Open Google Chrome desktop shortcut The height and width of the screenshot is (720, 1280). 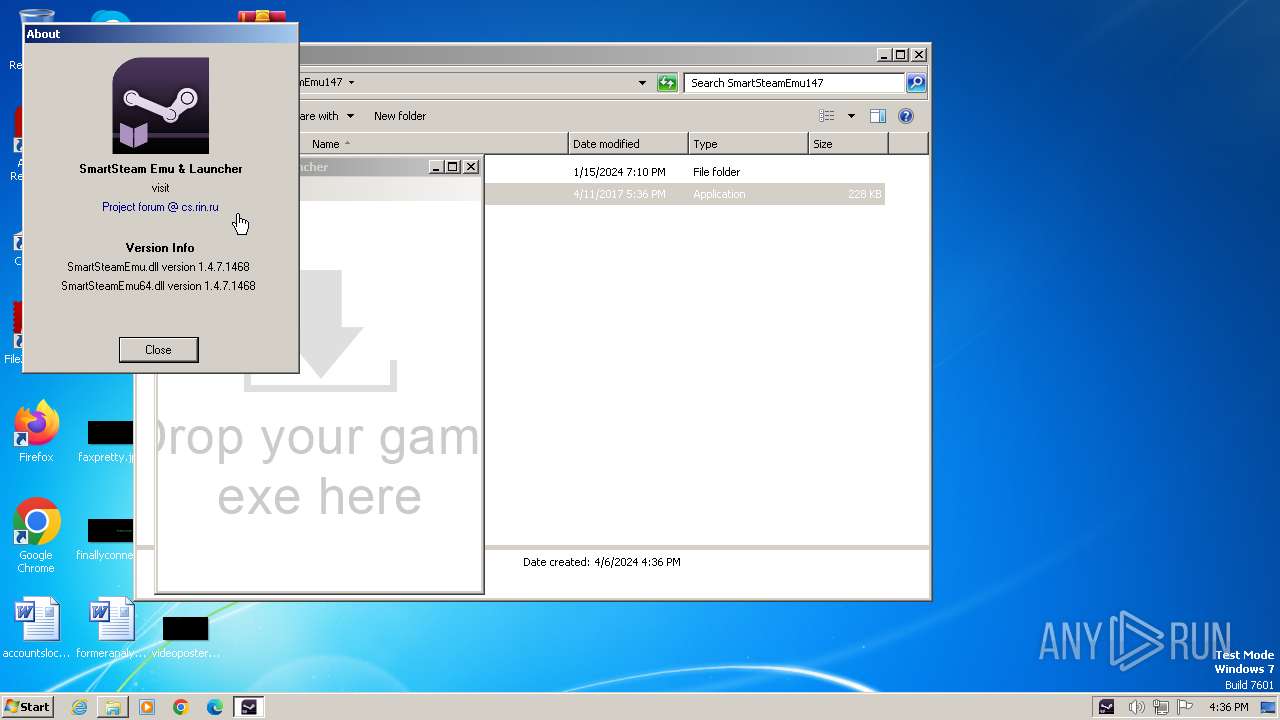coord(36,536)
